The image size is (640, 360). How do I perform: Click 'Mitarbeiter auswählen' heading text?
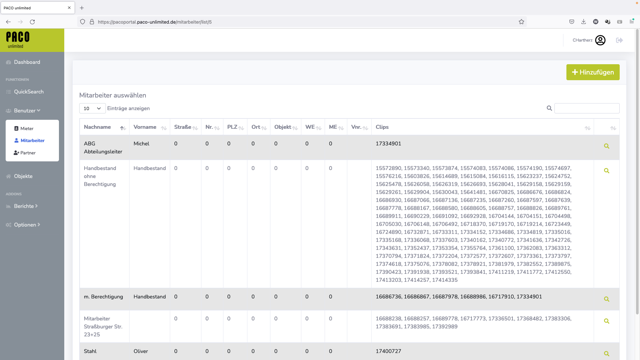113,95
